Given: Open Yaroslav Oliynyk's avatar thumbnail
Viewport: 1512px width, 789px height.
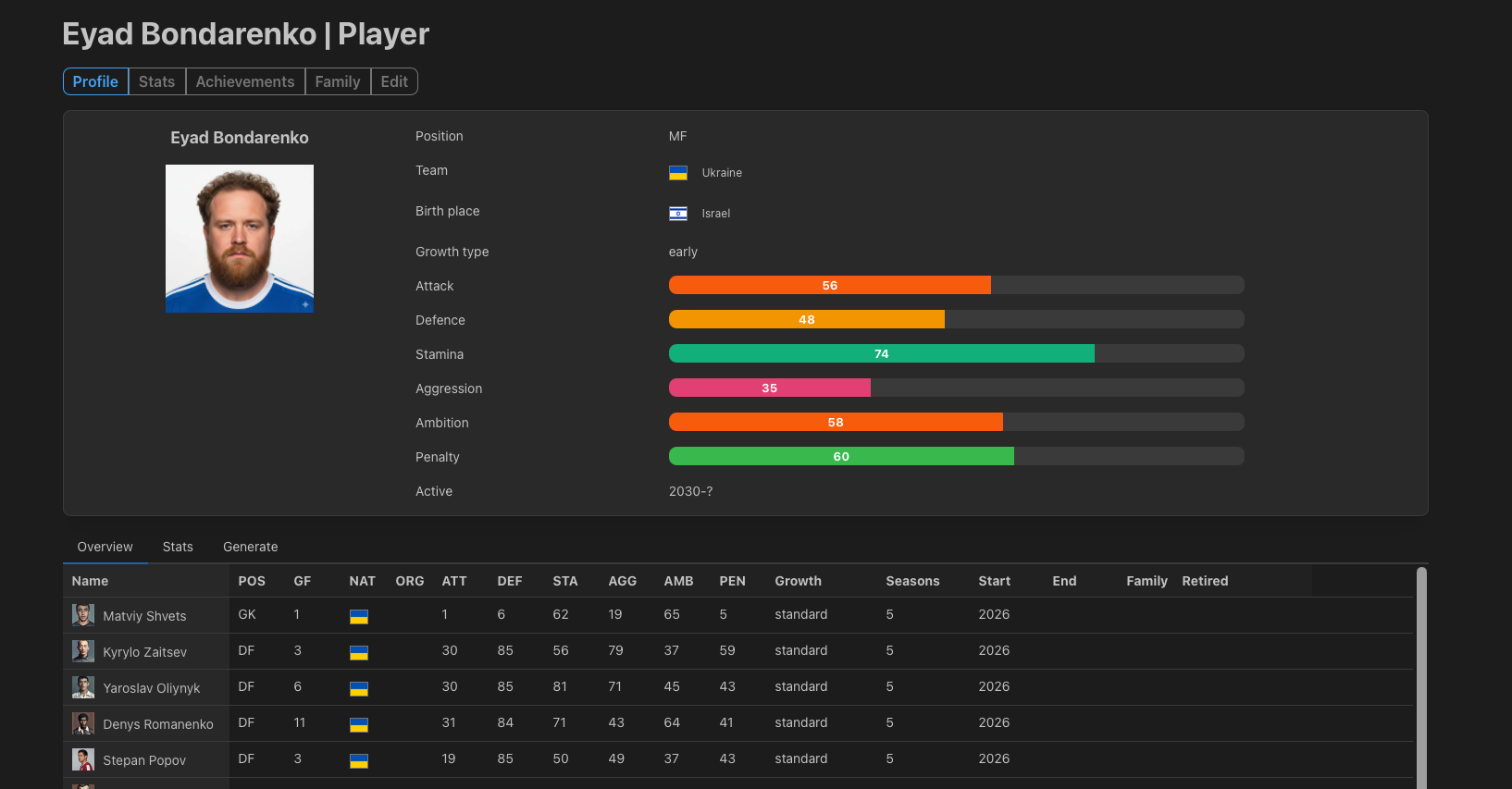Looking at the screenshot, I should click(83, 687).
